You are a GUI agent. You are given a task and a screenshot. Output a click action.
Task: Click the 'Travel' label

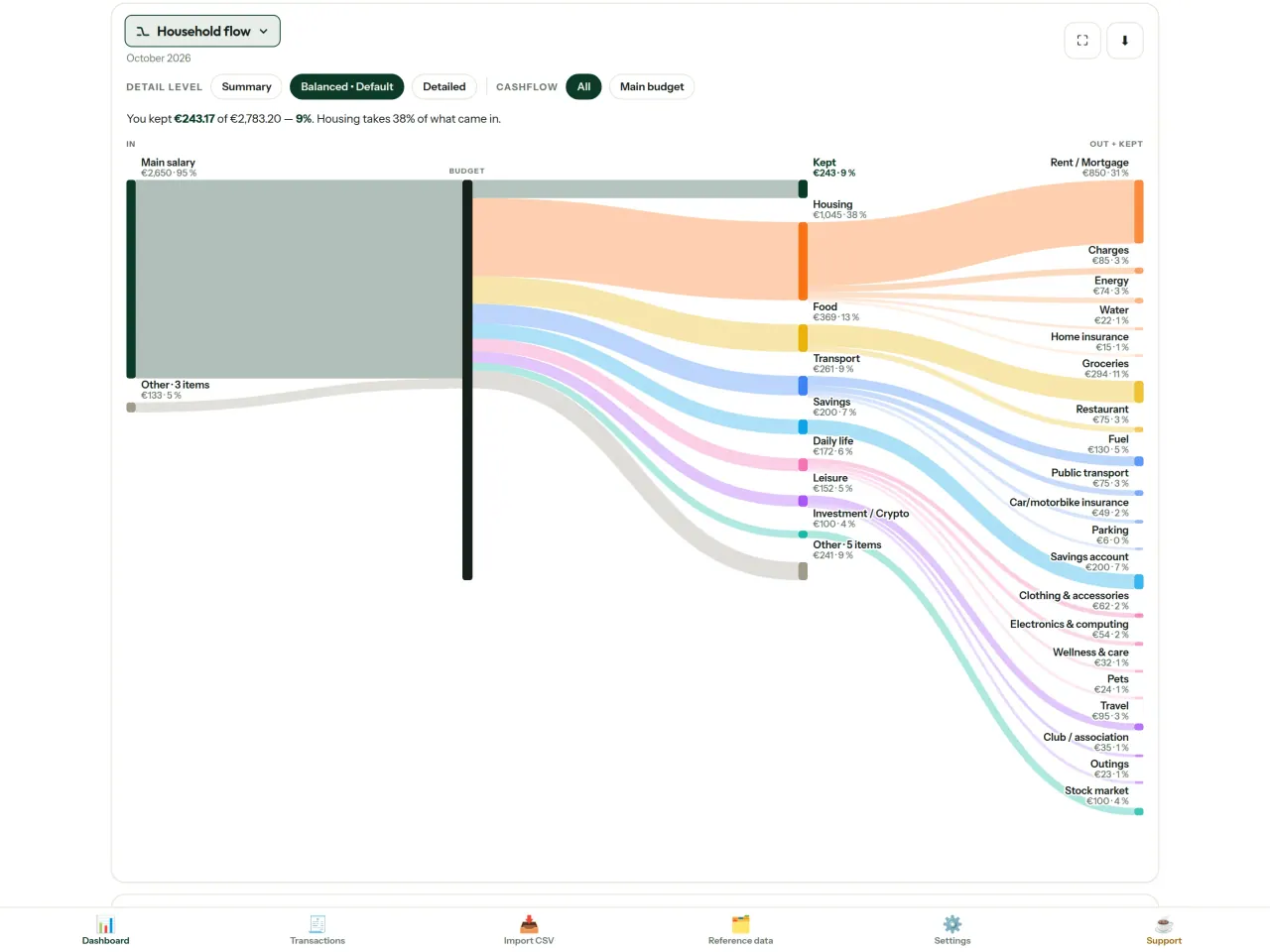click(x=1114, y=706)
